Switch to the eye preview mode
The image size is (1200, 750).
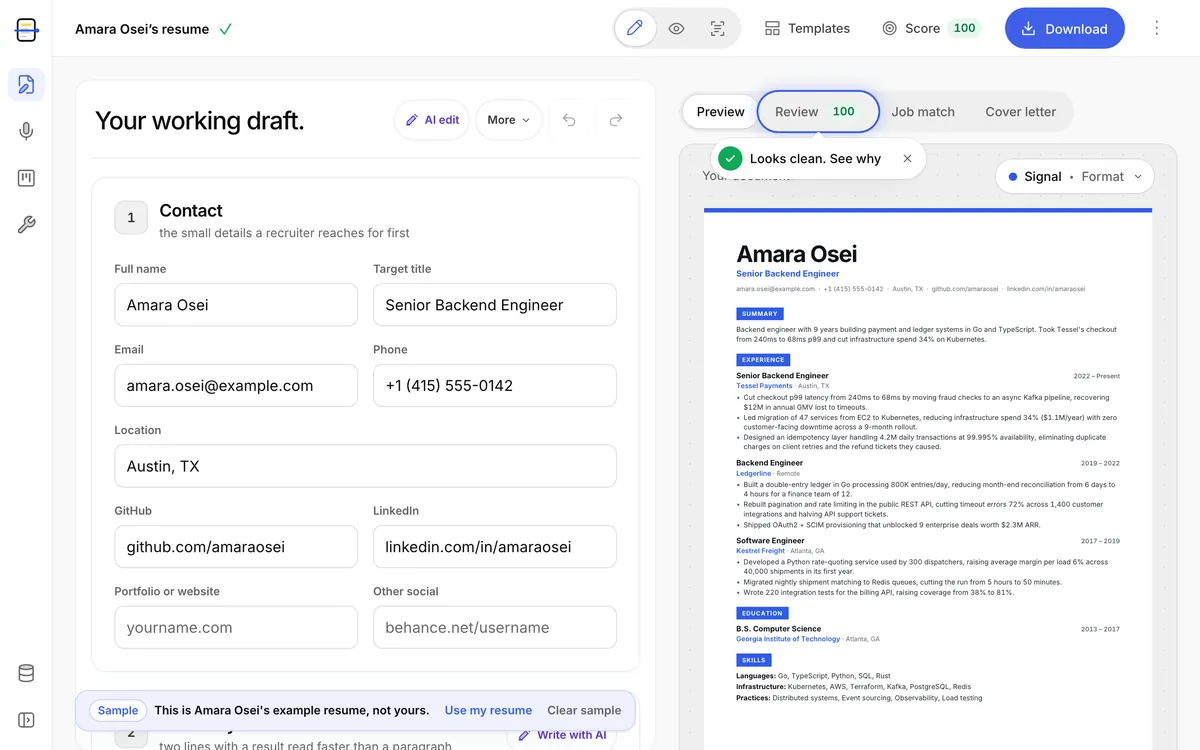(676, 28)
